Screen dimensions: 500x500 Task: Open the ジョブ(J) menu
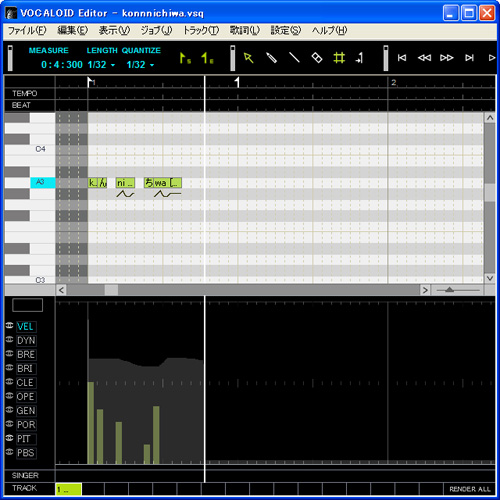156,31
